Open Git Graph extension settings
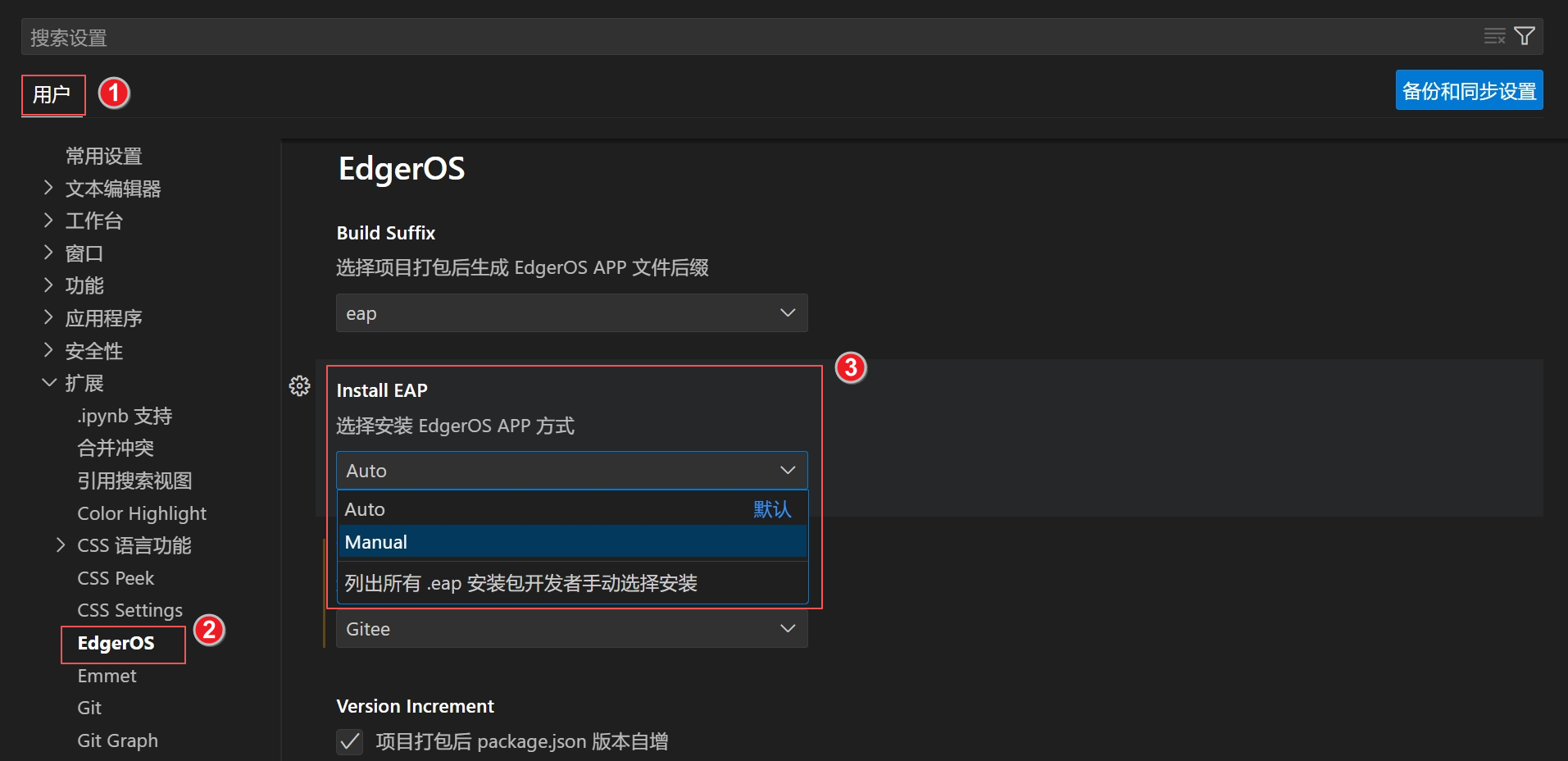This screenshot has height=761, width=1568. tap(117, 740)
